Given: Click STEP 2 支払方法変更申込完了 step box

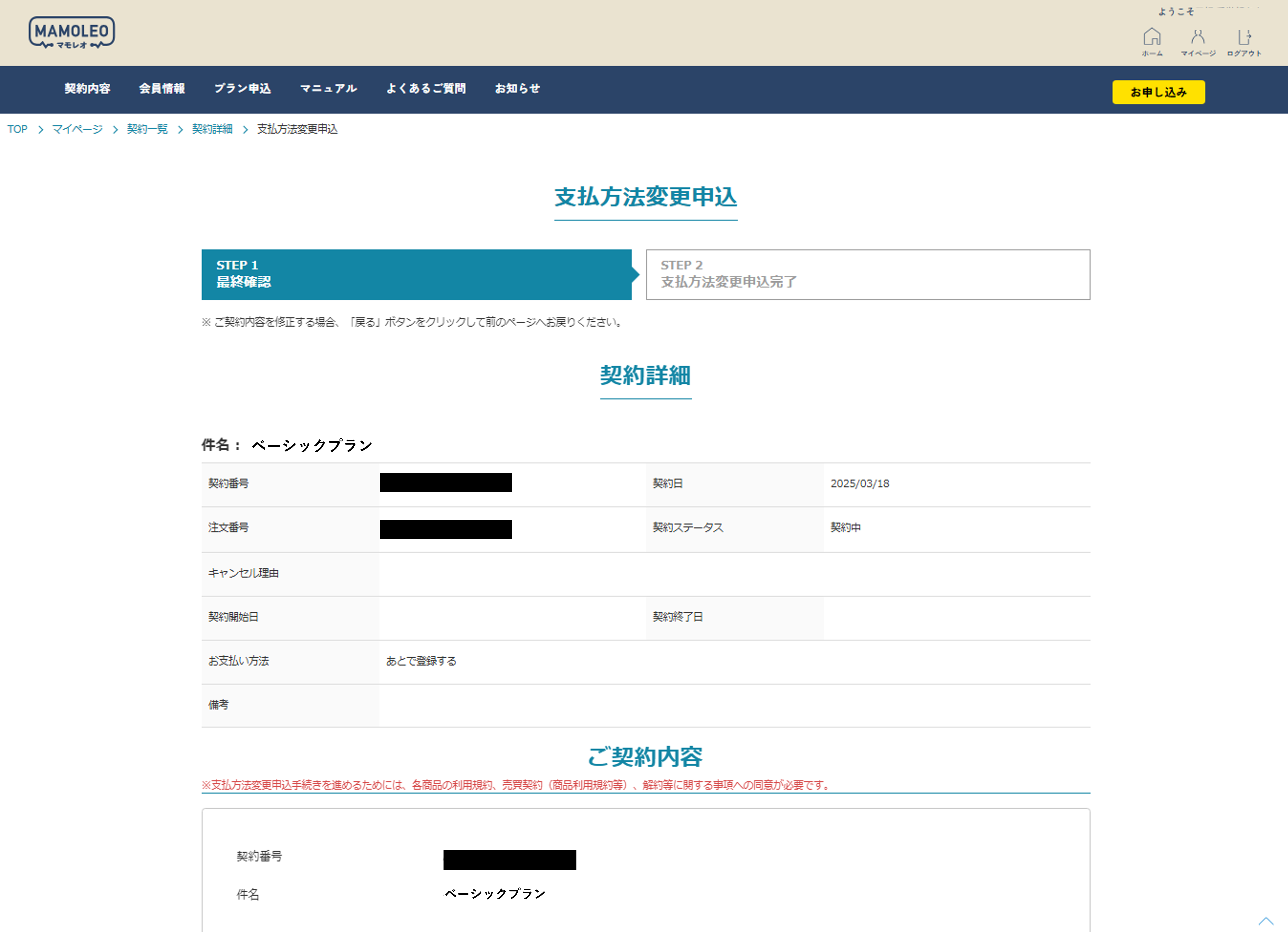Looking at the screenshot, I should [868, 275].
